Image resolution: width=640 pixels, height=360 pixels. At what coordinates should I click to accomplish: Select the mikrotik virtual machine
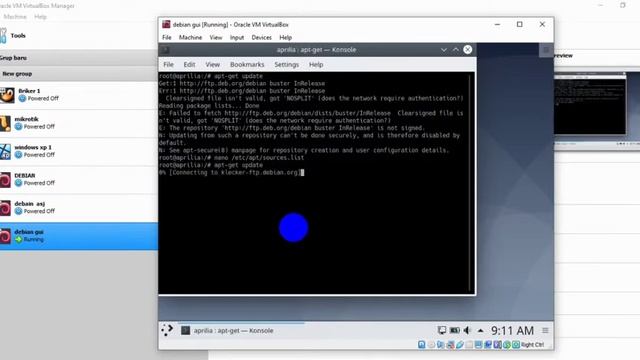79,123
